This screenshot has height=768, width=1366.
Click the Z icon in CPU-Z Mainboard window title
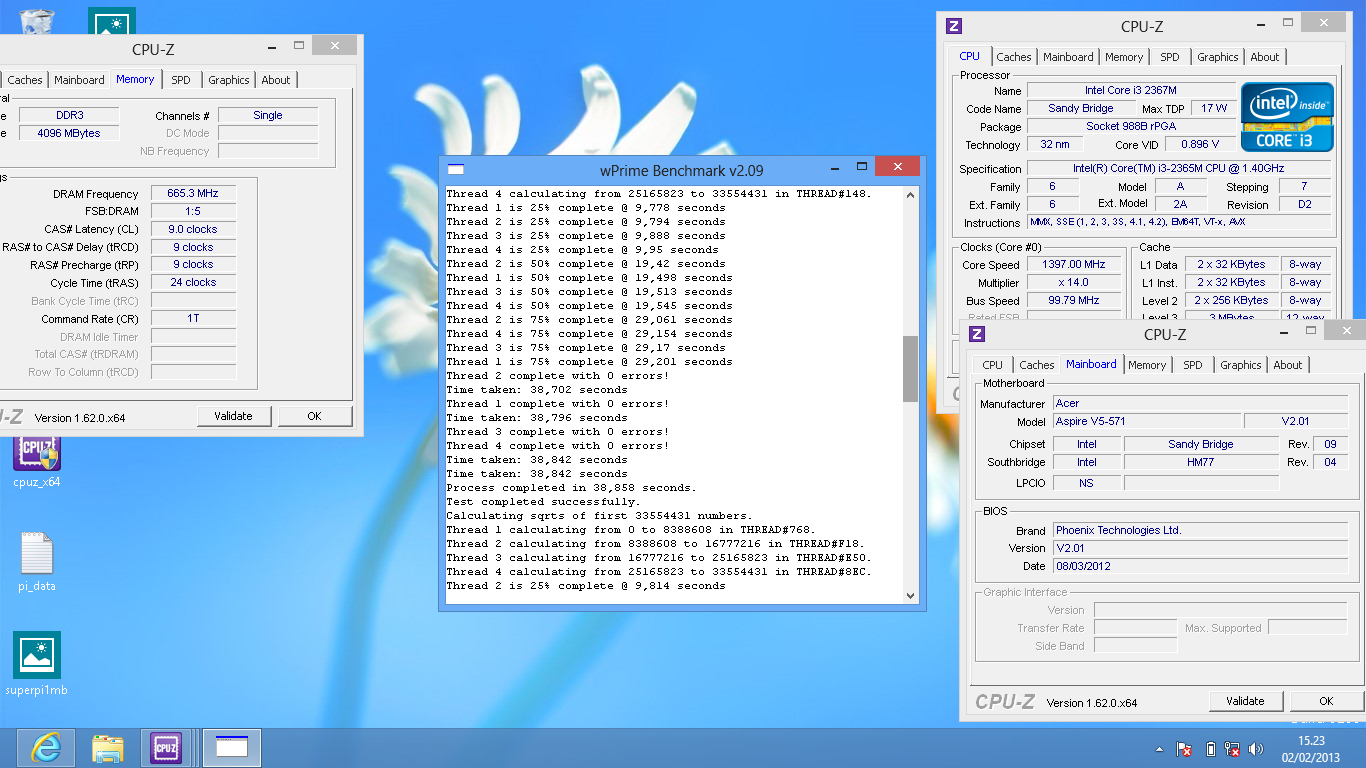point(977,334)
